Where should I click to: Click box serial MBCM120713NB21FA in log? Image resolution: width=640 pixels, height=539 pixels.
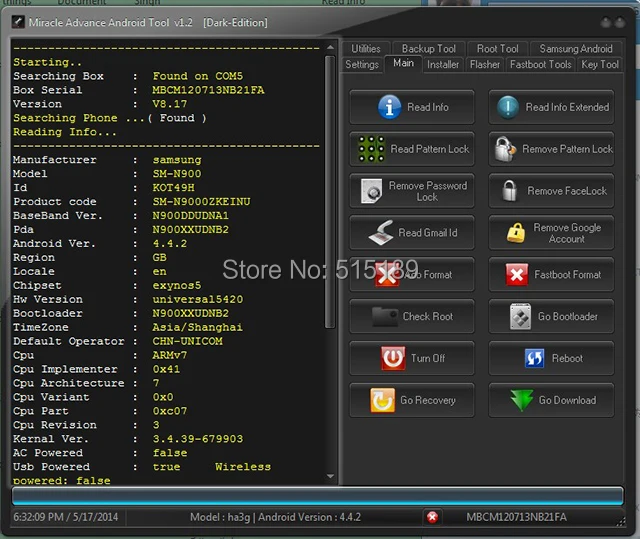click(x=208, y=90)
